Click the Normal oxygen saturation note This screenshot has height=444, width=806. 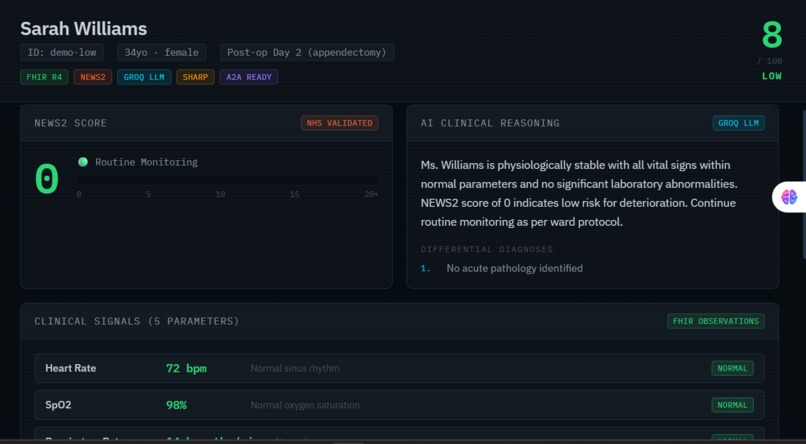click(305, 405)
